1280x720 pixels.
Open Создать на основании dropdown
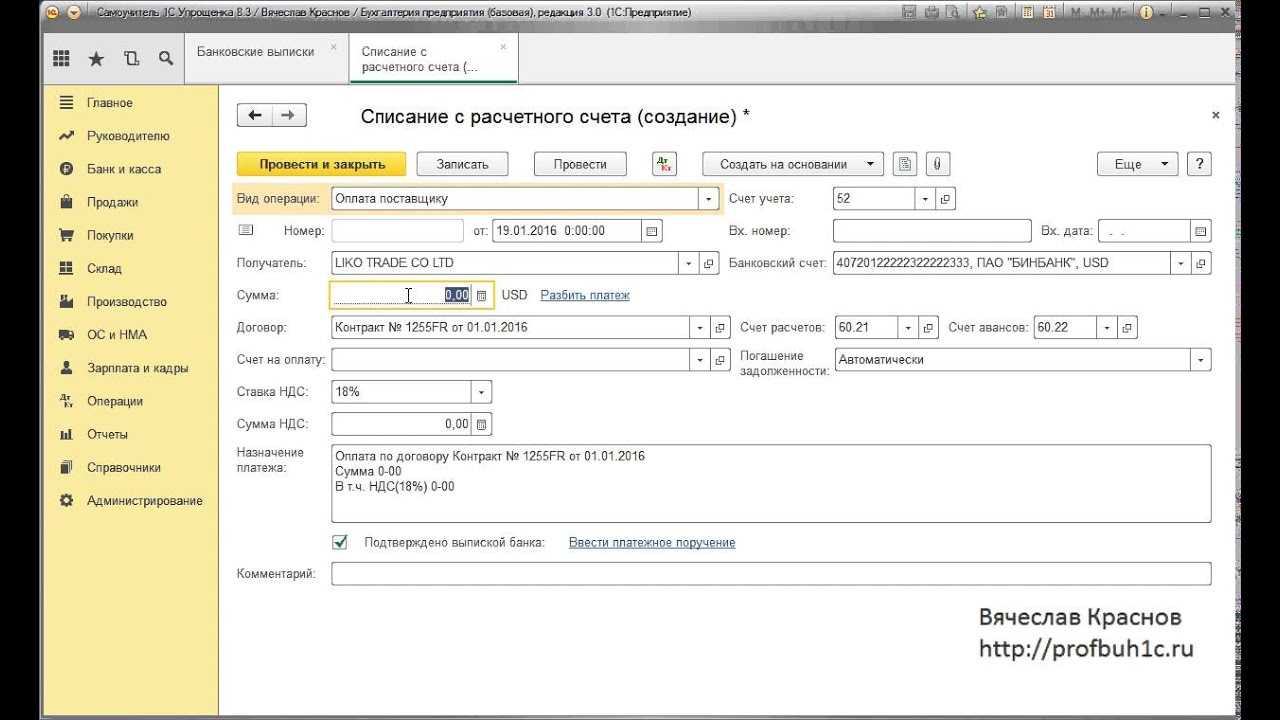tap(793, 164)
